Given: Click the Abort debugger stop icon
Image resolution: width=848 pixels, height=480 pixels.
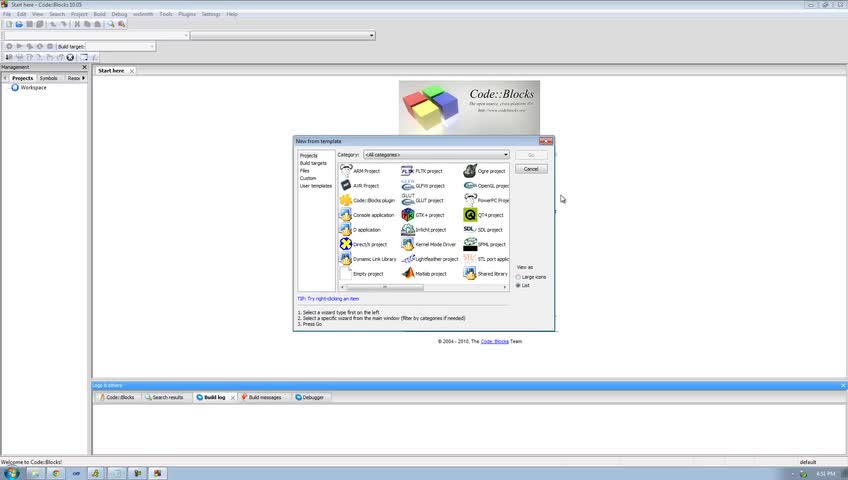Looking at the screenshot, I should pos(70,57).
